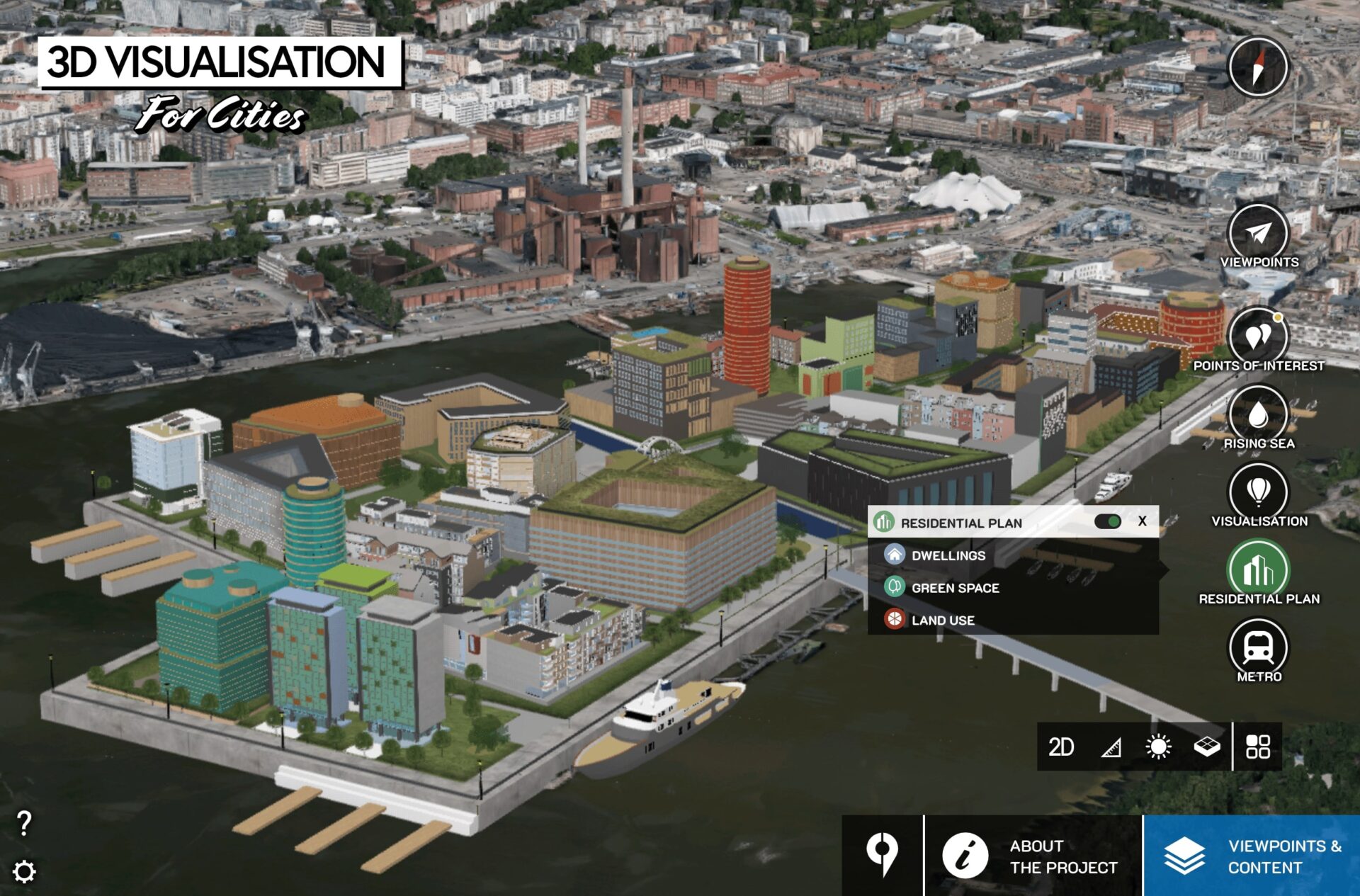1360x896 pixels.
Task: Select the Metro train icon
Action: 1258,646
